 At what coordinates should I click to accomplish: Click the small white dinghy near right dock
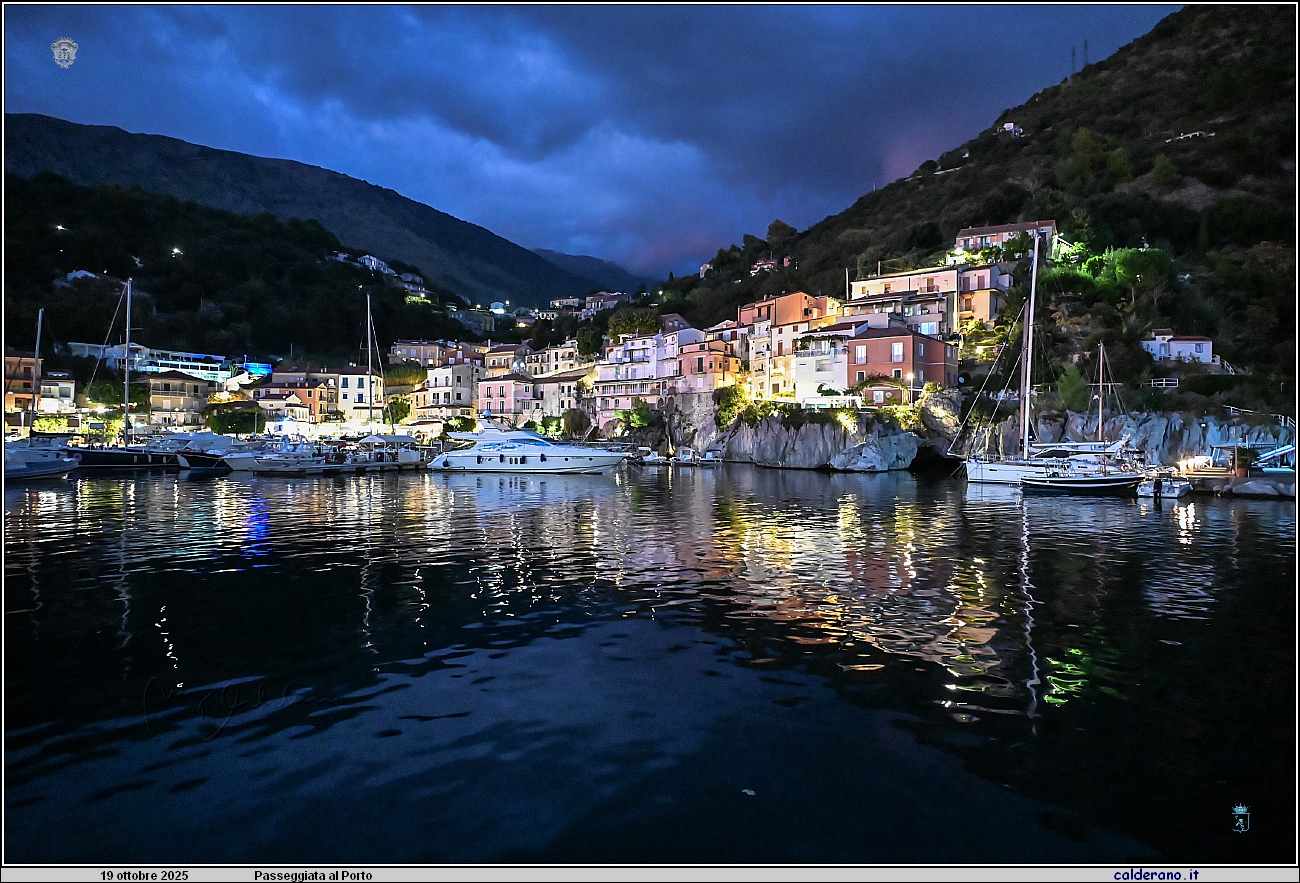[1163, 488]
